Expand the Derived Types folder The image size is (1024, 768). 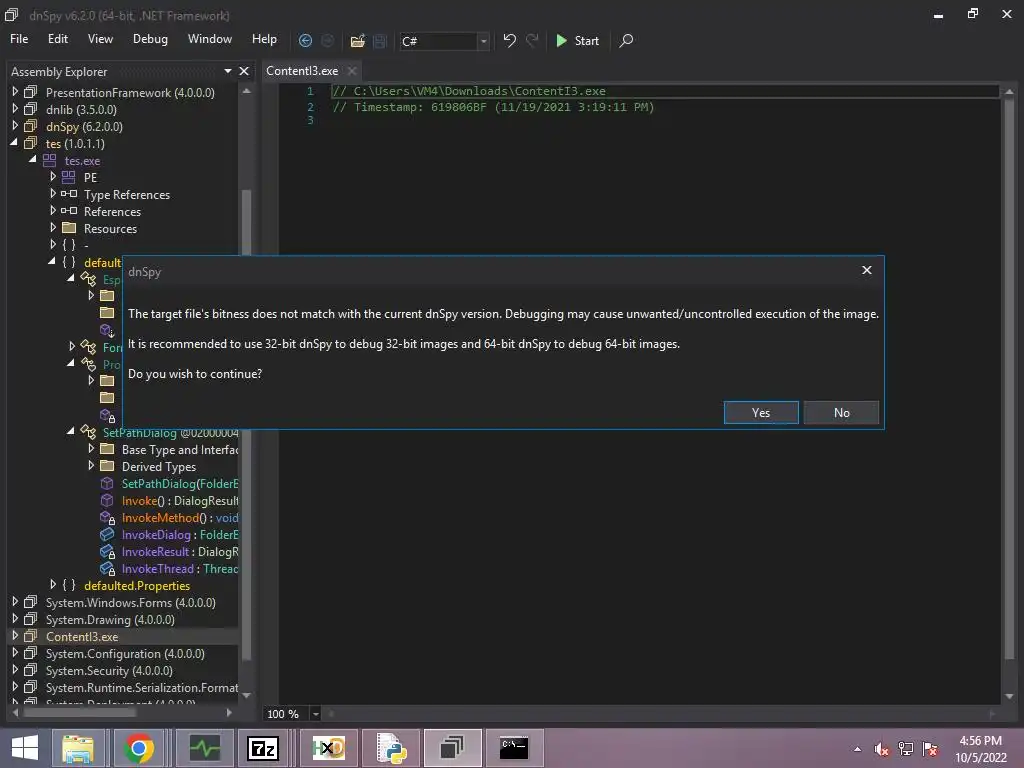coord(91,466)
